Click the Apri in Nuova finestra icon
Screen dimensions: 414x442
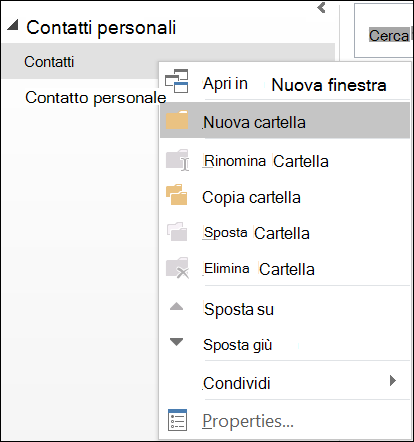point(177,81)
